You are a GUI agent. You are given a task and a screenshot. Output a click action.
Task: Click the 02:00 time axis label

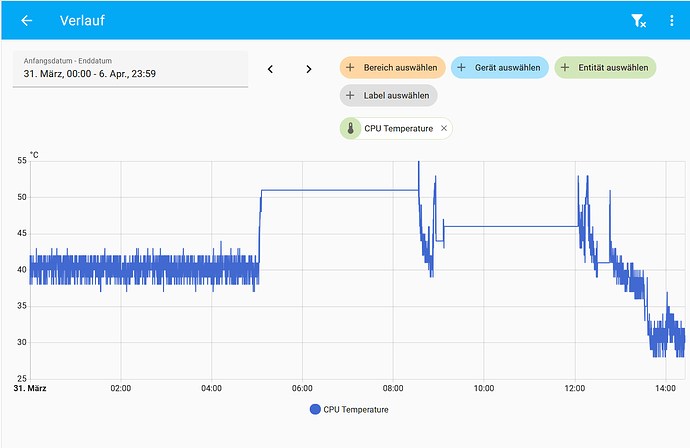tap(121, 388)
